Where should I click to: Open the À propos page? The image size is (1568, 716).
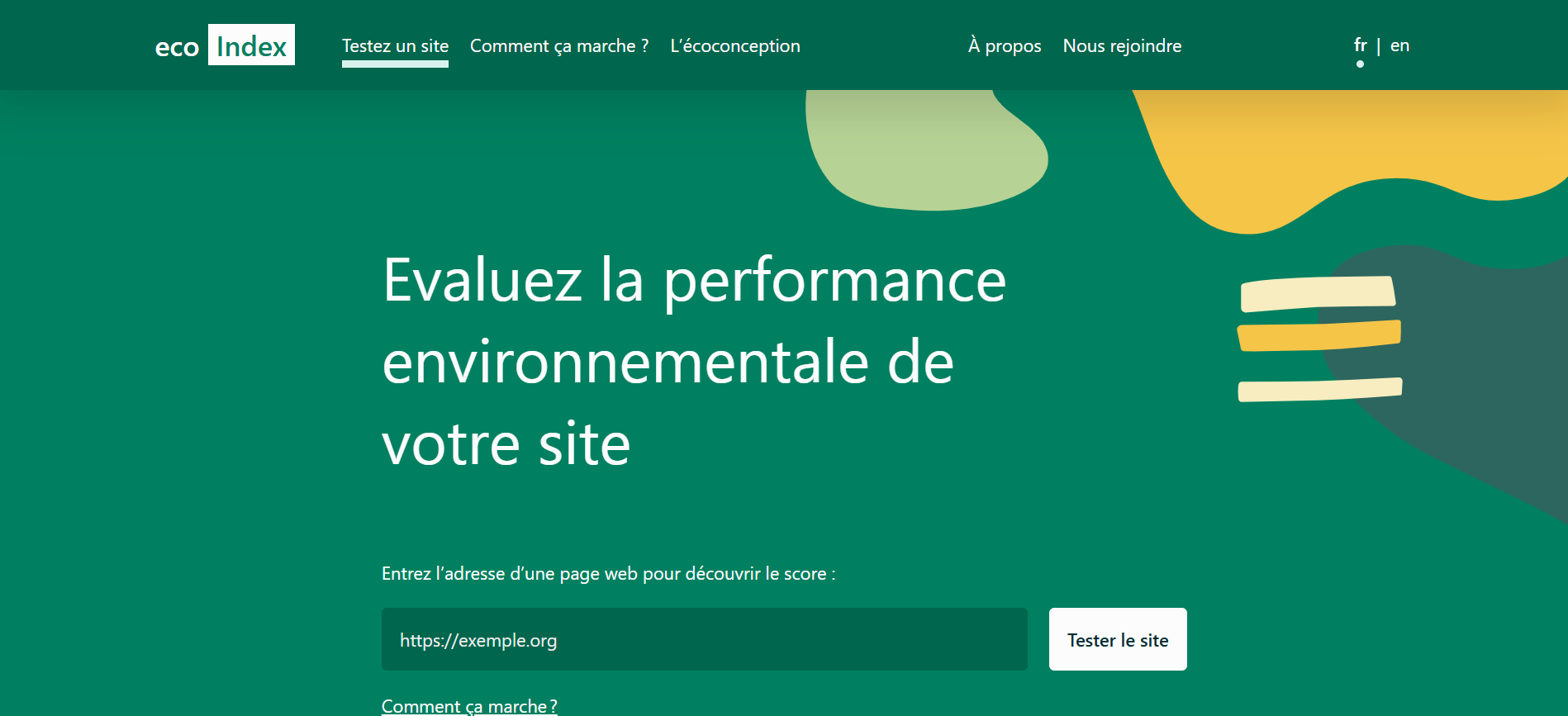point(1004,46)
